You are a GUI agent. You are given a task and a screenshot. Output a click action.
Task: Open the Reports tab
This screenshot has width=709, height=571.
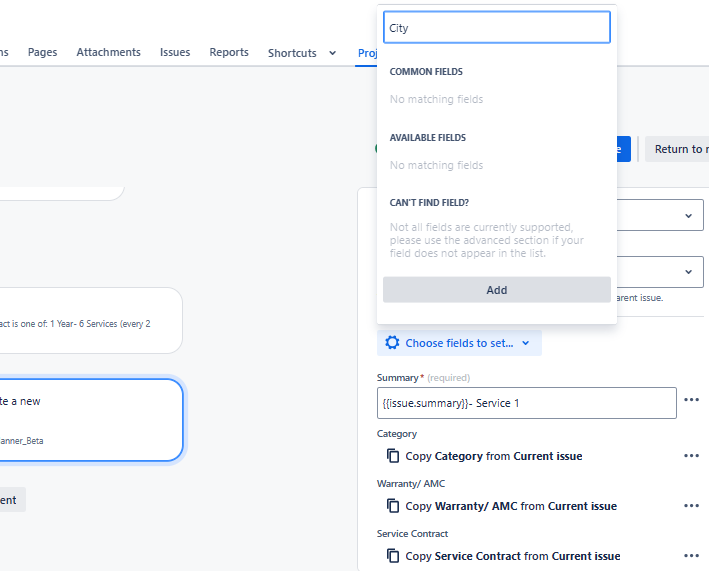[229, 52]
